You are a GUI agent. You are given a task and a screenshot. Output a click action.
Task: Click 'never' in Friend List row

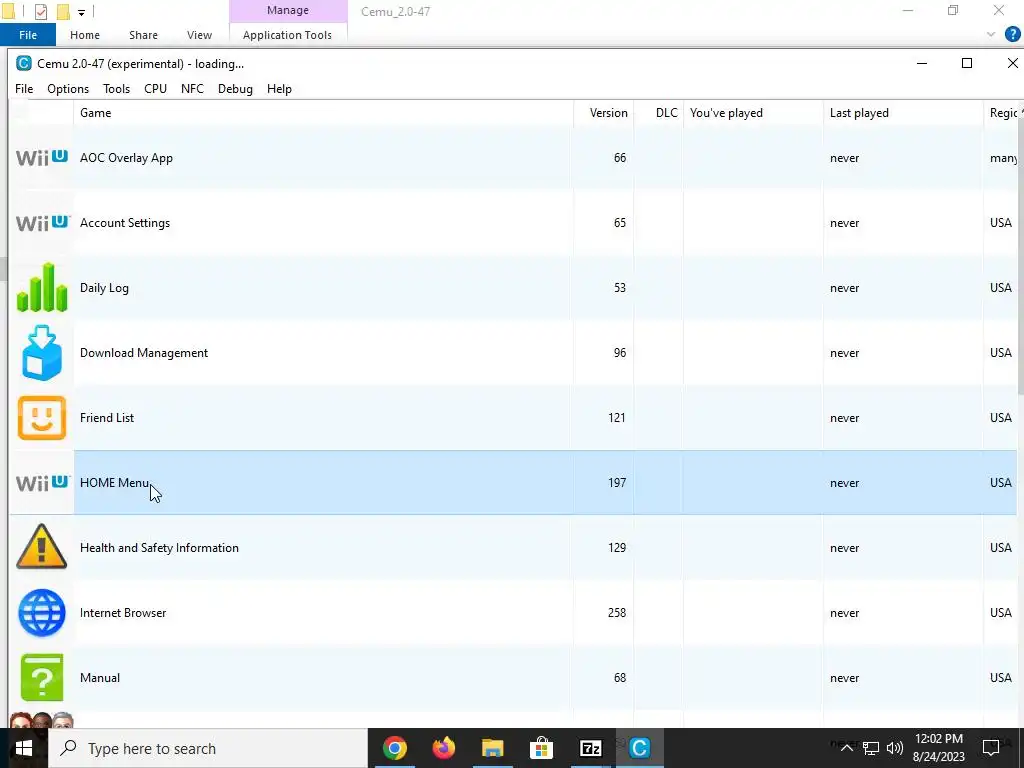844,418
